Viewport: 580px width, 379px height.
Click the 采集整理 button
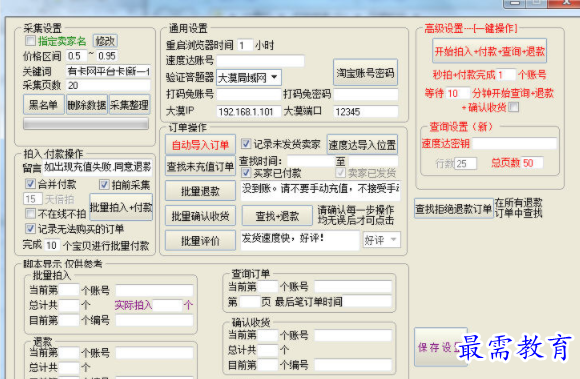129,105
